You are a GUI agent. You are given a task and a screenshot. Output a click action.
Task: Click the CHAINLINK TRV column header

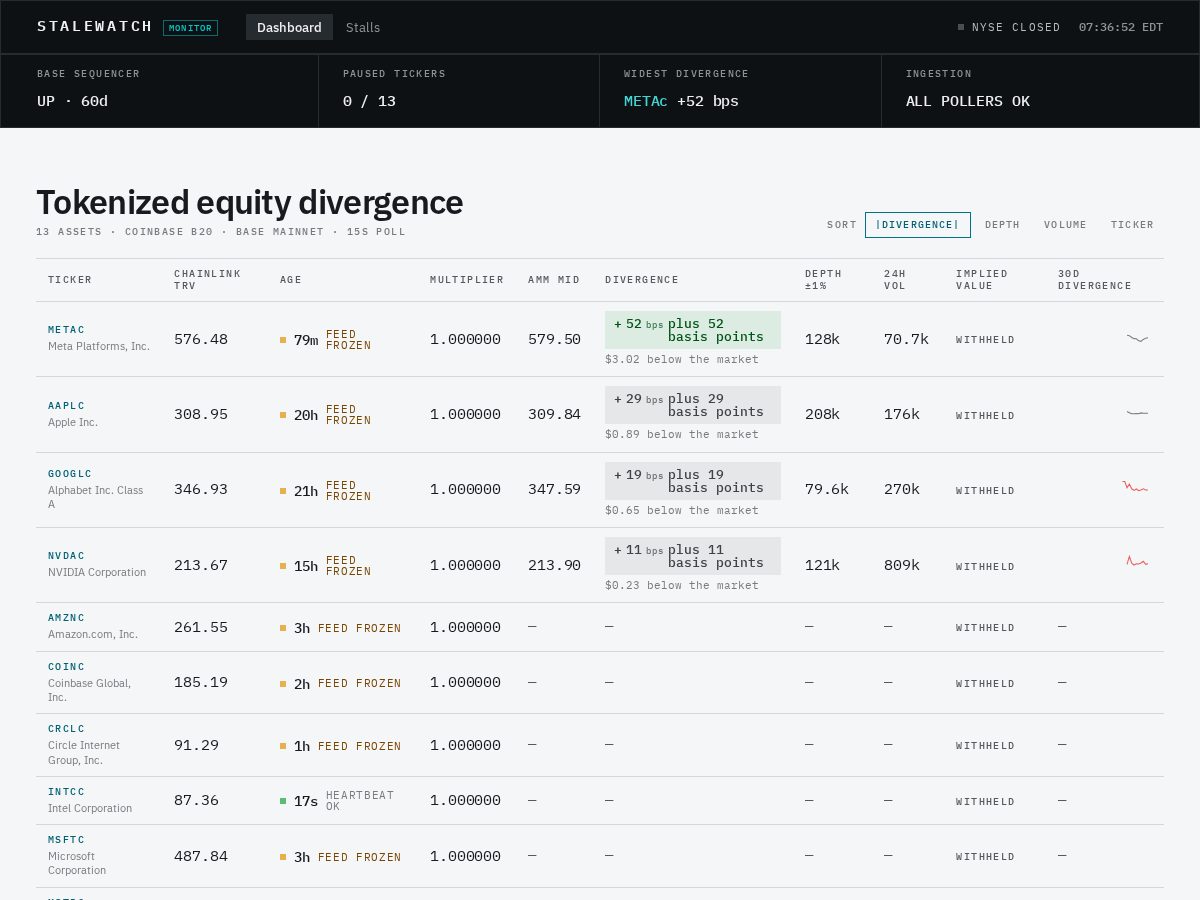(207, 280)
